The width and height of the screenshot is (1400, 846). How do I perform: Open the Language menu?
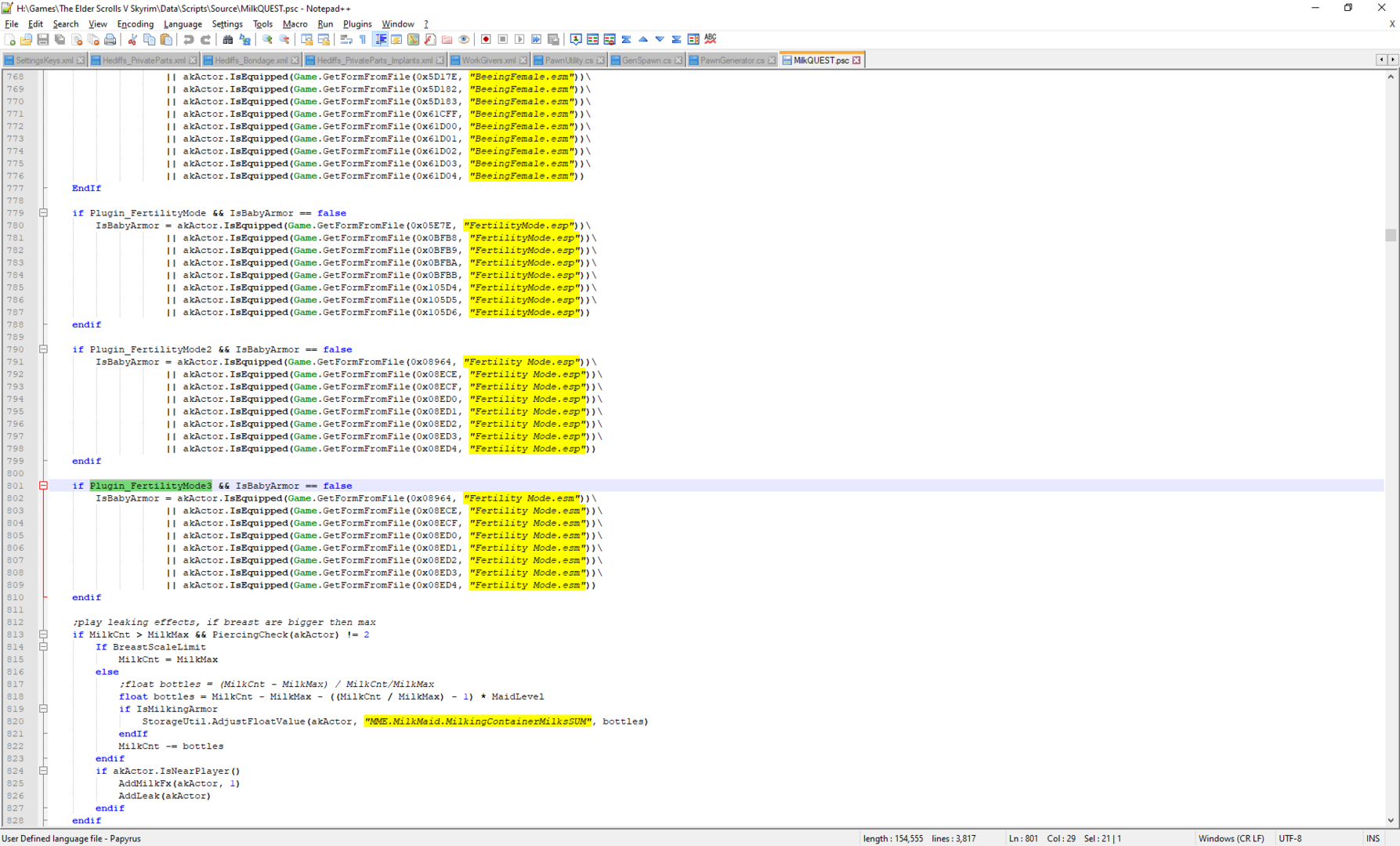point(183,24)
